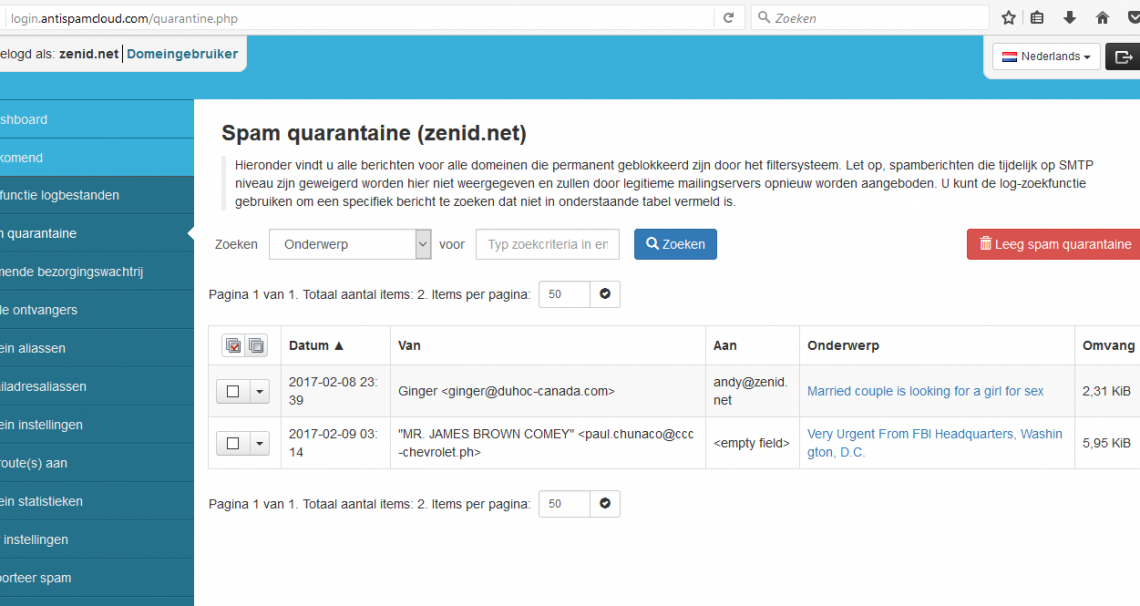Click the top items per page field

click(x=564, y=294)
